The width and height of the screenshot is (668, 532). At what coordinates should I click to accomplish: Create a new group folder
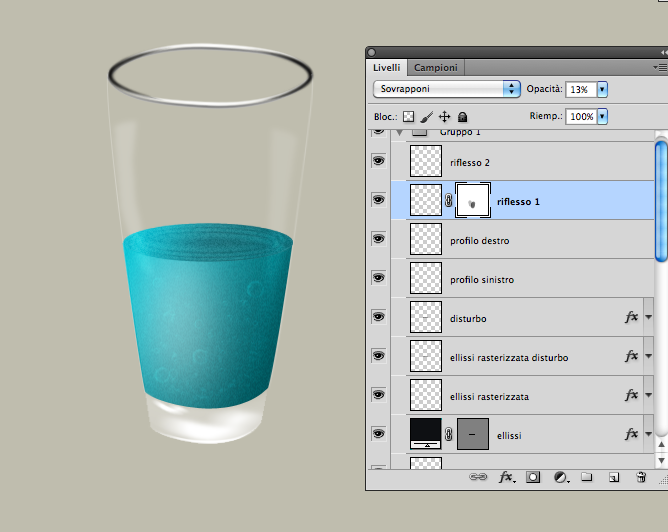[x=587, y=477]
